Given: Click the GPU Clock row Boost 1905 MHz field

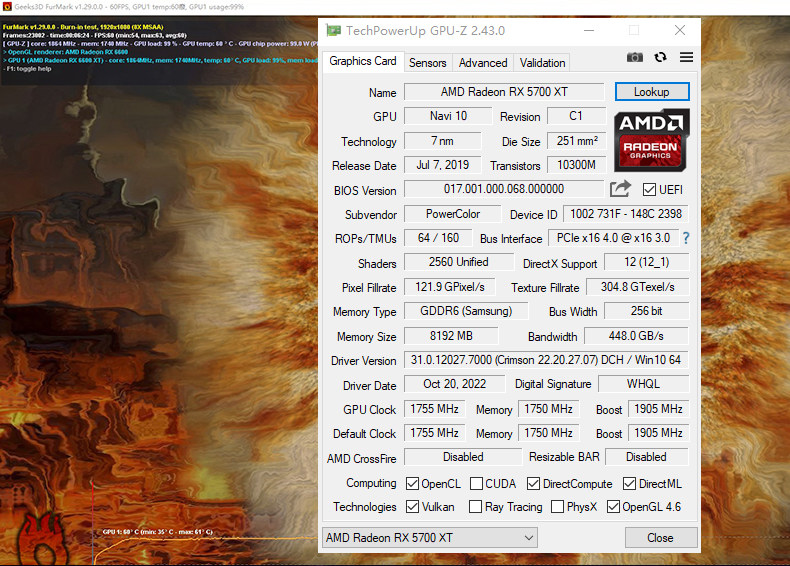Looking at the screenshot, I should [659, 409].
